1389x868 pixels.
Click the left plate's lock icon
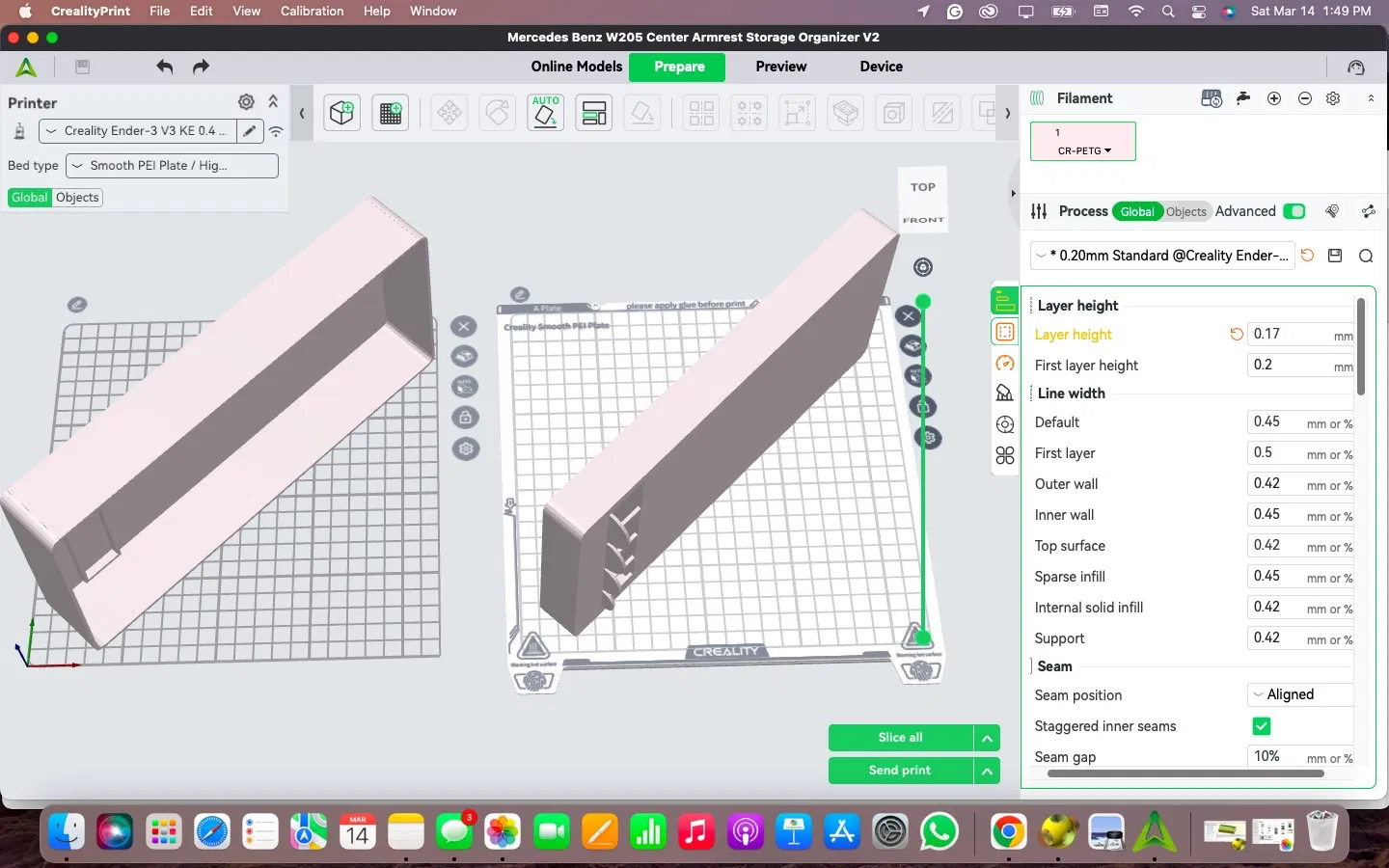[466, 418]
